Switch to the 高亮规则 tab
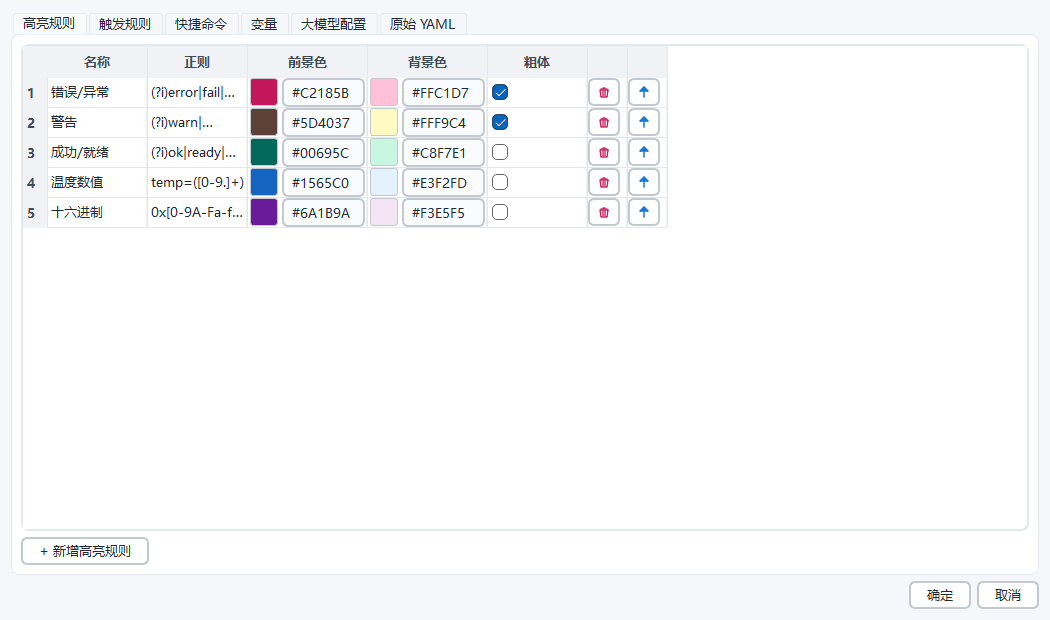Viewport: 1050px width, 620px height. tap(49, 23)
